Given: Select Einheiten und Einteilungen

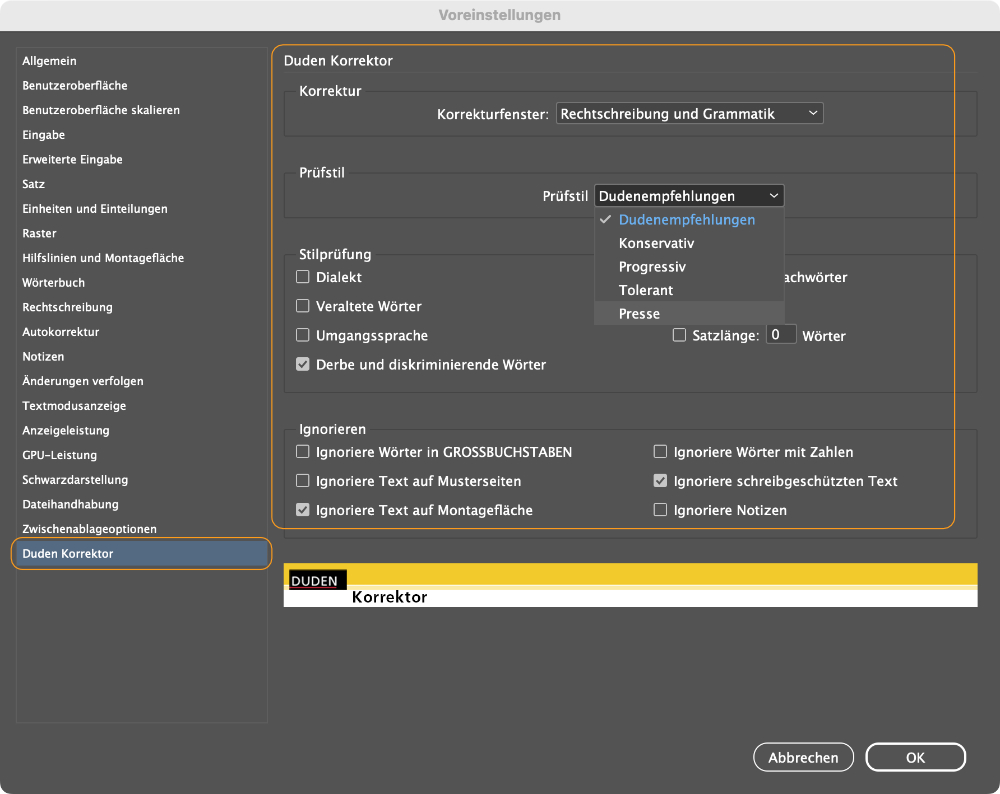Looking at the screenshot, I should pos(94,209).
